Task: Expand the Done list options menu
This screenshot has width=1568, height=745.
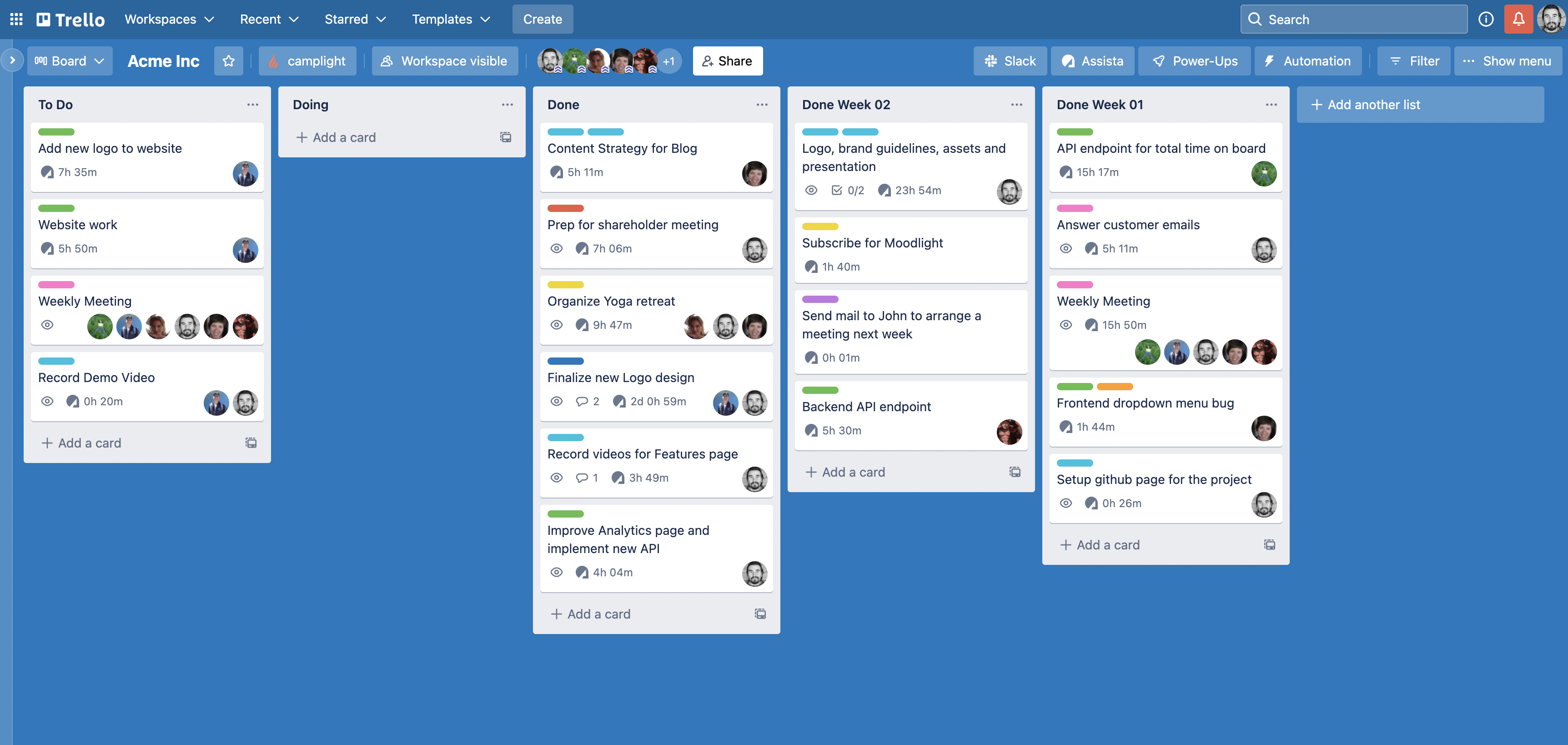Action: [760, 104]
